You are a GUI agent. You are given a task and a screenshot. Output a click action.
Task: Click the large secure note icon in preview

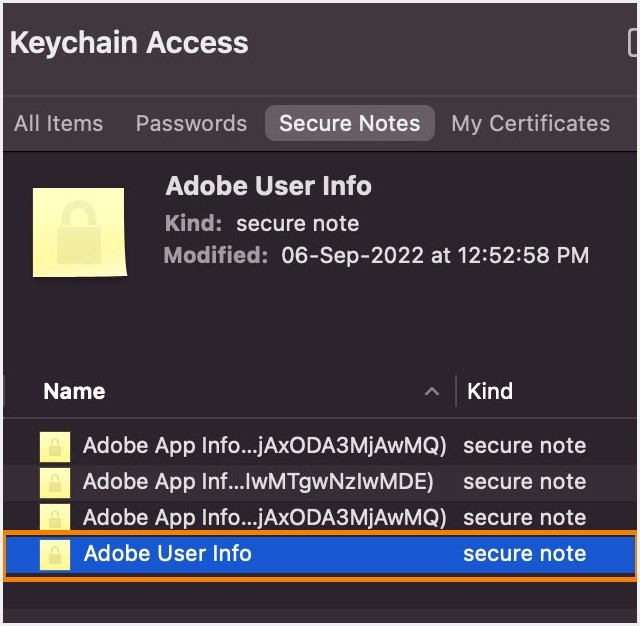point(79,232)
